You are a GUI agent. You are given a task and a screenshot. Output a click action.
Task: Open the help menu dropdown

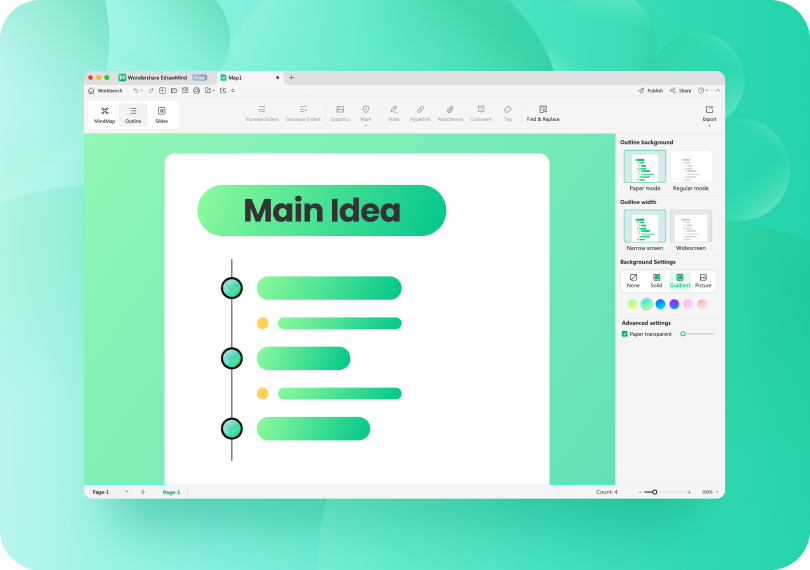[703, 90]
